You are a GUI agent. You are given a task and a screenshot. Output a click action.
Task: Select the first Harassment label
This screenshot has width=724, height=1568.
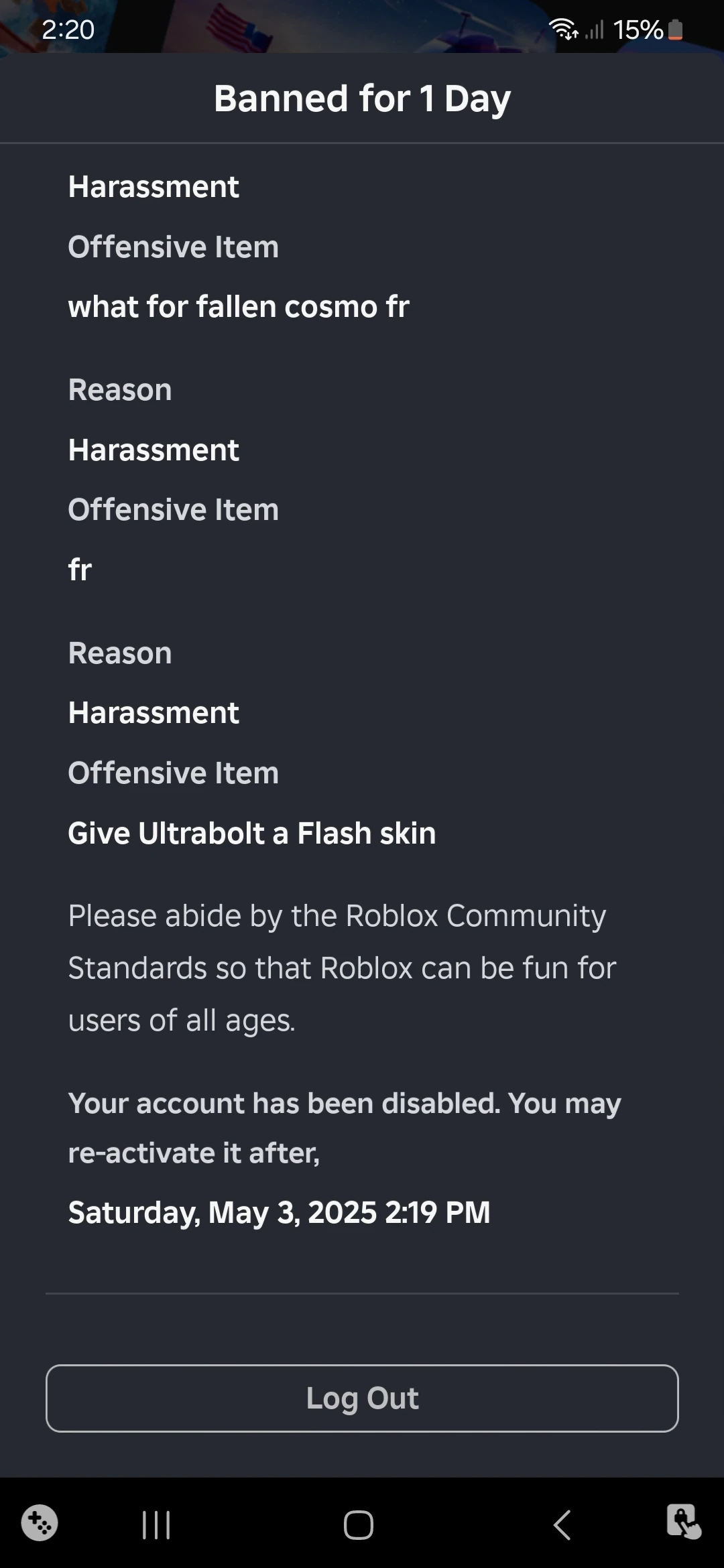(153, 186)
